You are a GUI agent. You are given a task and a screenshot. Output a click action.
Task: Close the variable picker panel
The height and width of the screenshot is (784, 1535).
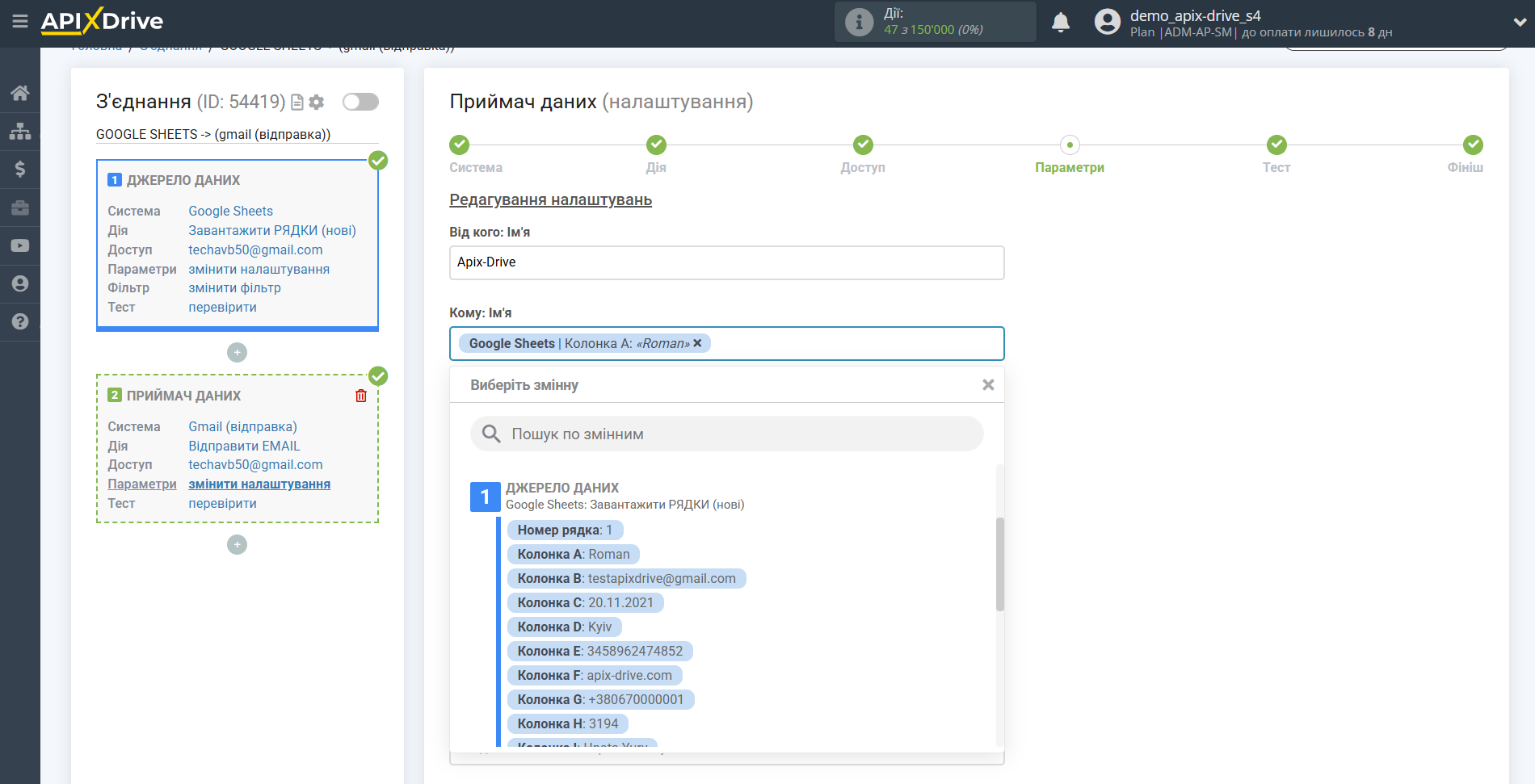click(987, 385)
